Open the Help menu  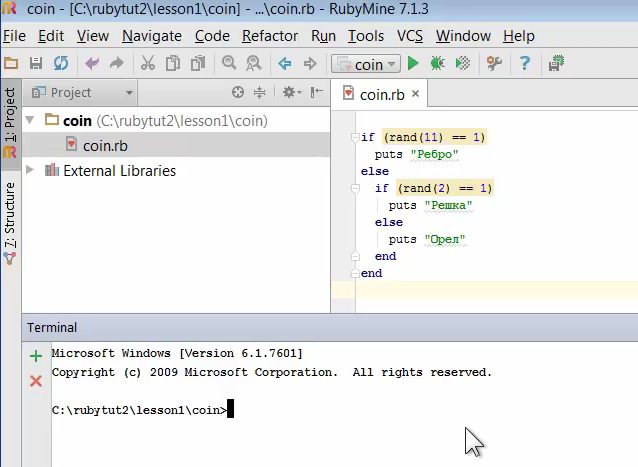pyautogui.click(x=519, y=36)
